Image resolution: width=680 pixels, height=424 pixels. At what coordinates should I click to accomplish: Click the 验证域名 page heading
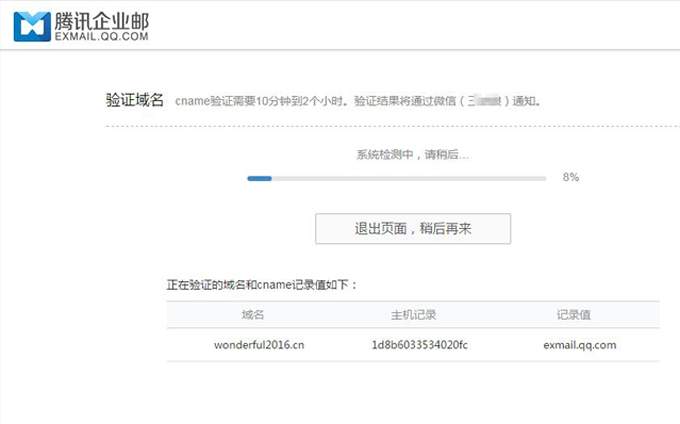[135, 101]
